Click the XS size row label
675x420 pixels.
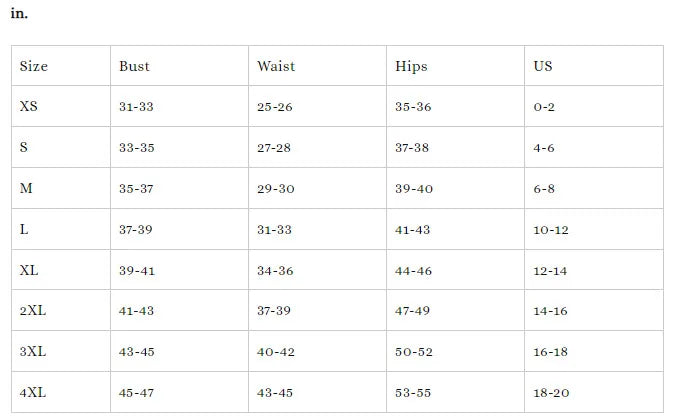coord(29,106)
